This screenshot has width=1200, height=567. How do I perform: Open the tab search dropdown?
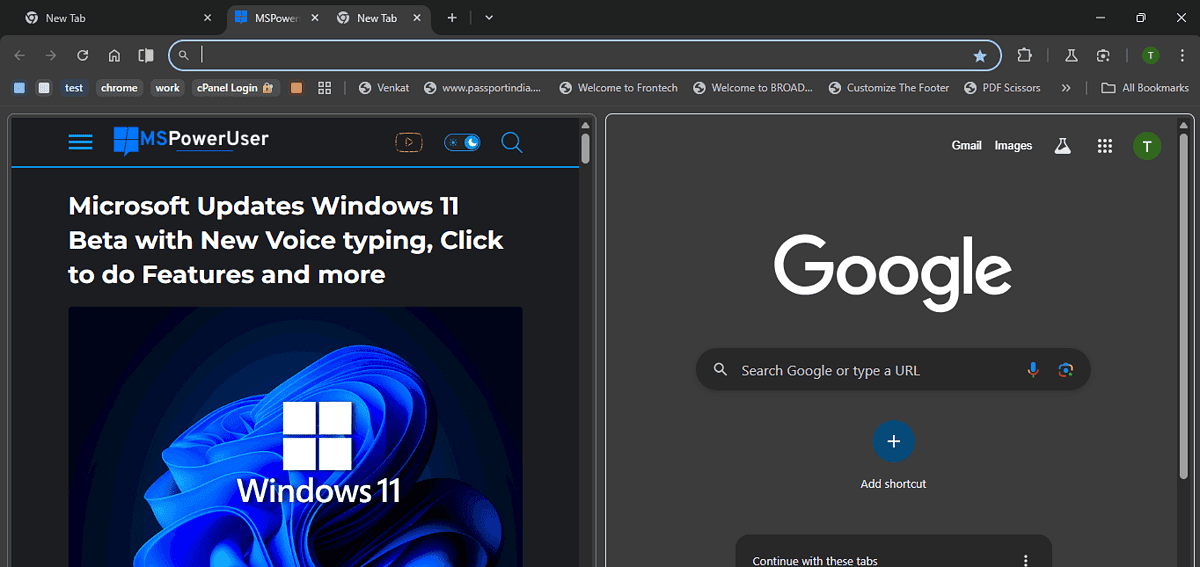click(489, 18)
